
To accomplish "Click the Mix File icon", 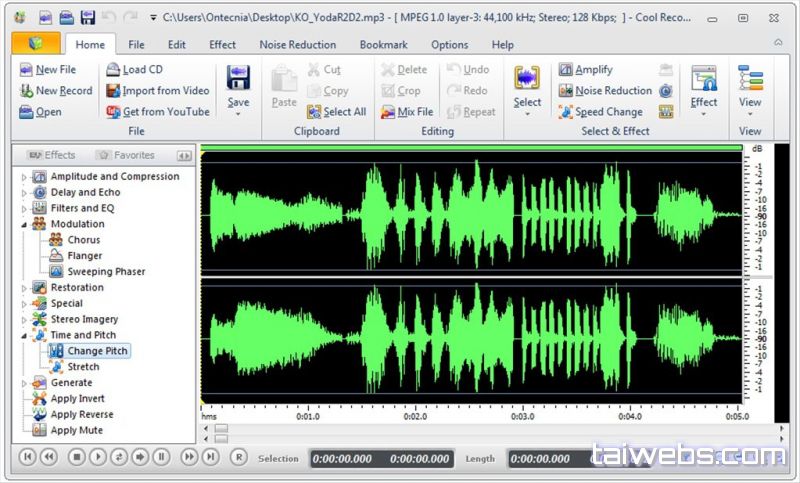I will (389, 112).
